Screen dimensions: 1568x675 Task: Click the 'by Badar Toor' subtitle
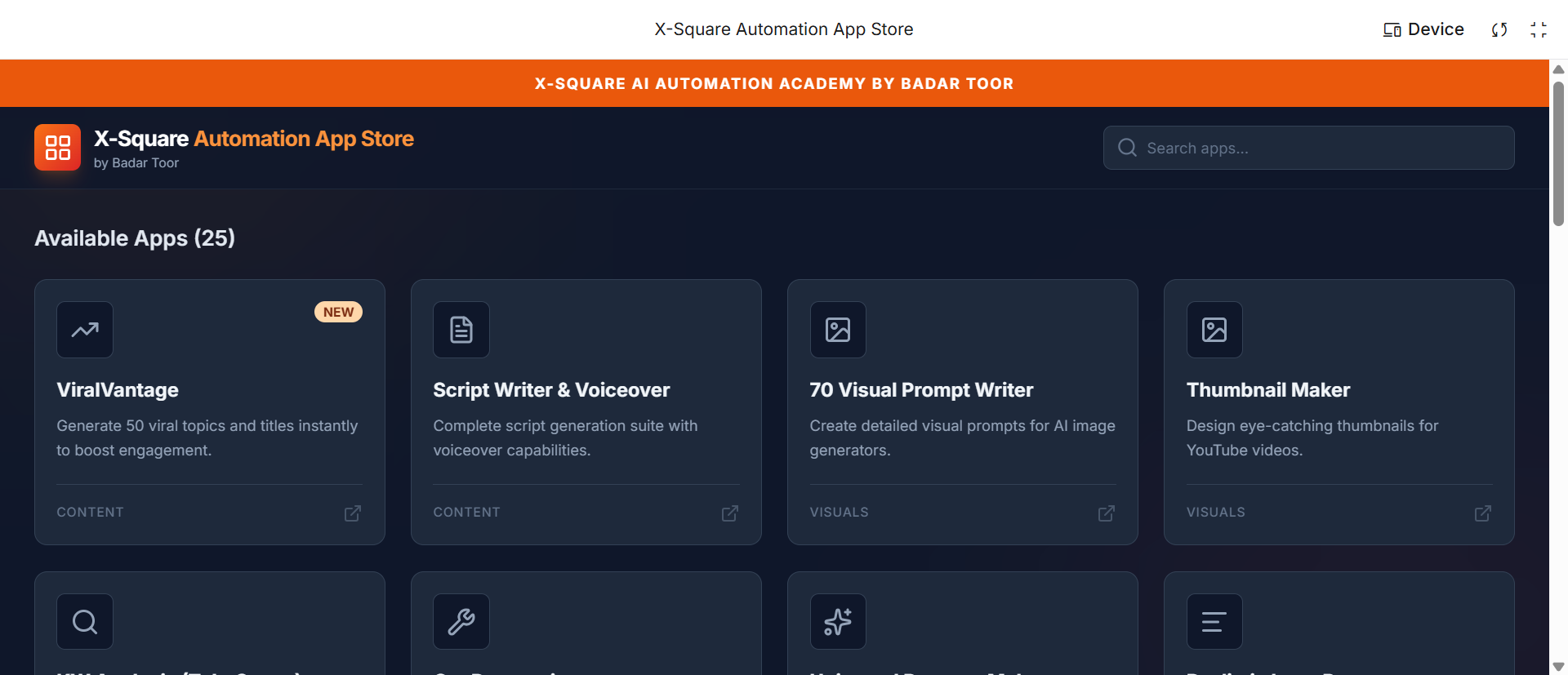pyautogui.click(x=136, y=162)
